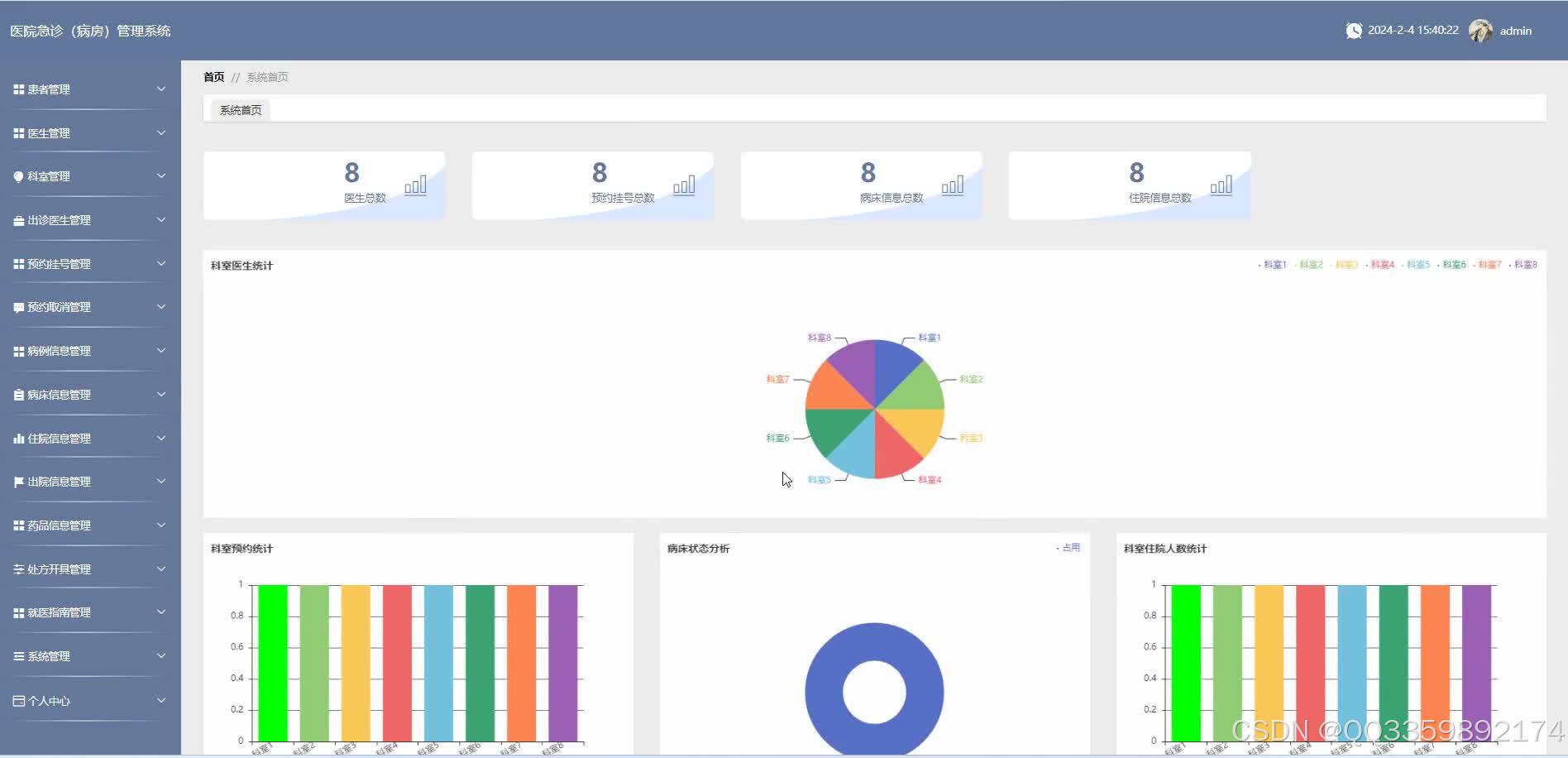Click chart icon on 医生总数 card

click(415, 185)
